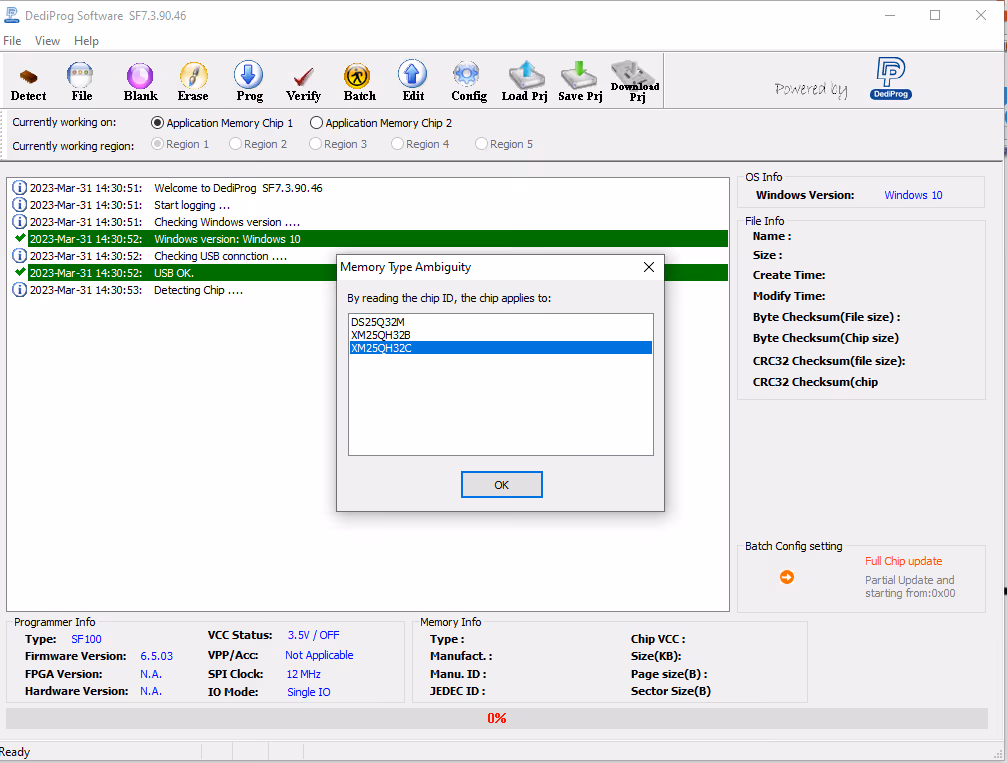The image size is (1007, 763).
Task: Select Region 5 radio button
Action: 504,144
